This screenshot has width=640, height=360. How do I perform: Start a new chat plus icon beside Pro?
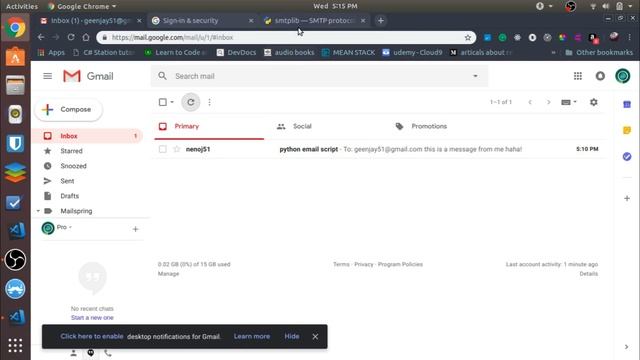(136, 229)
